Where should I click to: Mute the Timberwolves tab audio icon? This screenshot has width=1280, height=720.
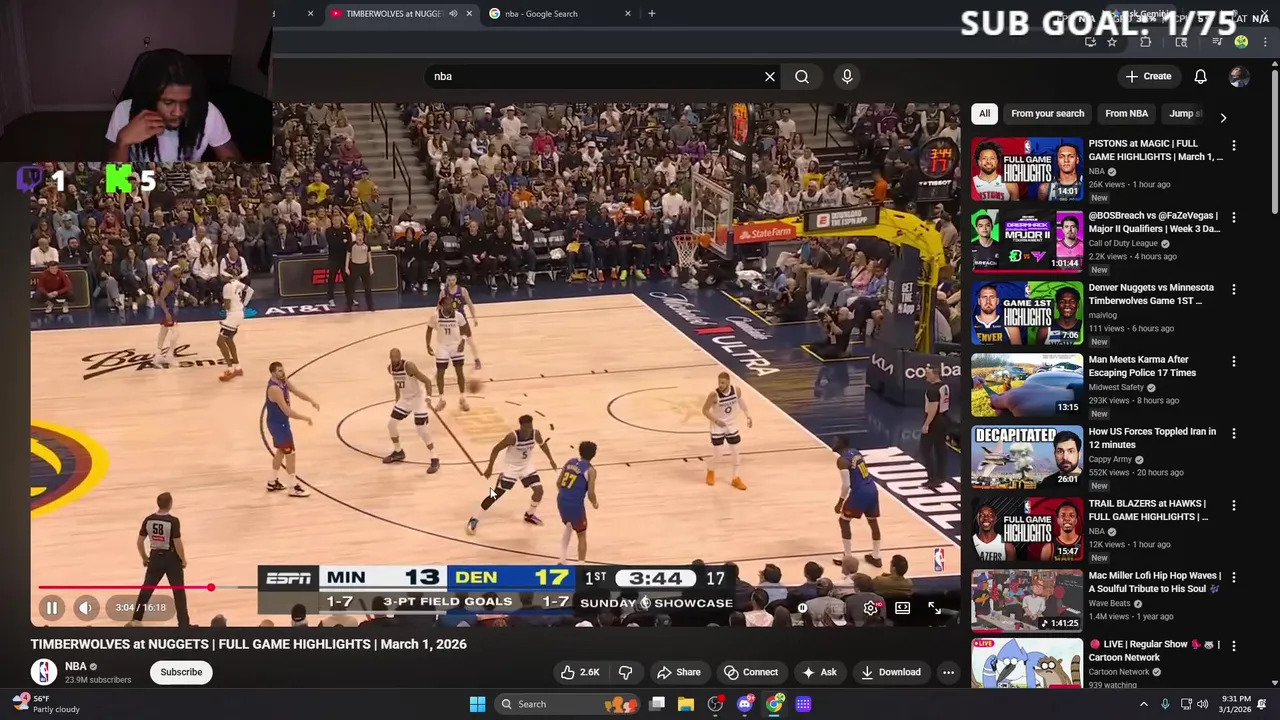[453, 14]
